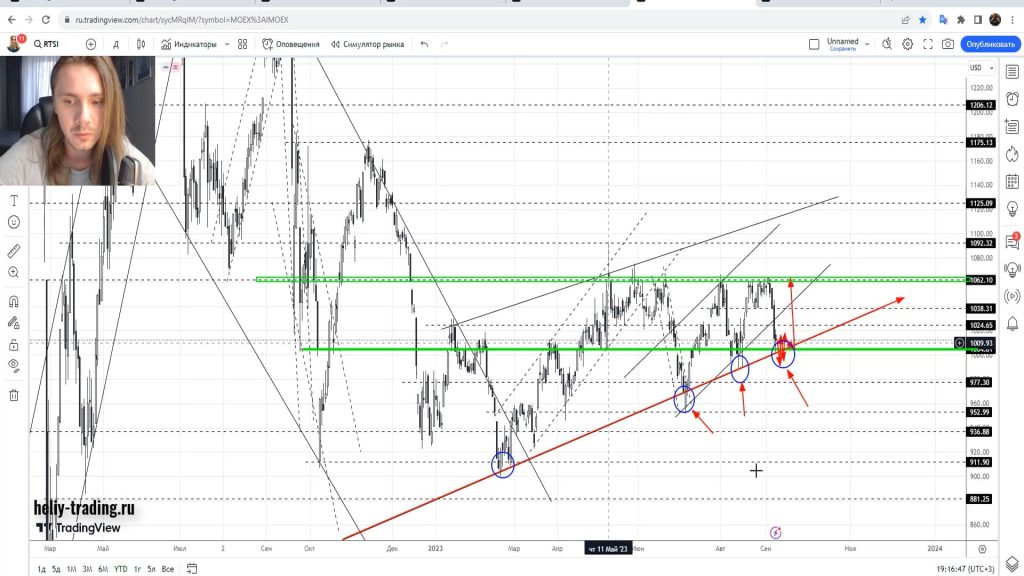Toggle drawing mode pencil-lock tool
The height and width of the screenshot is (576, 1024).
click(x=14, y=323)
